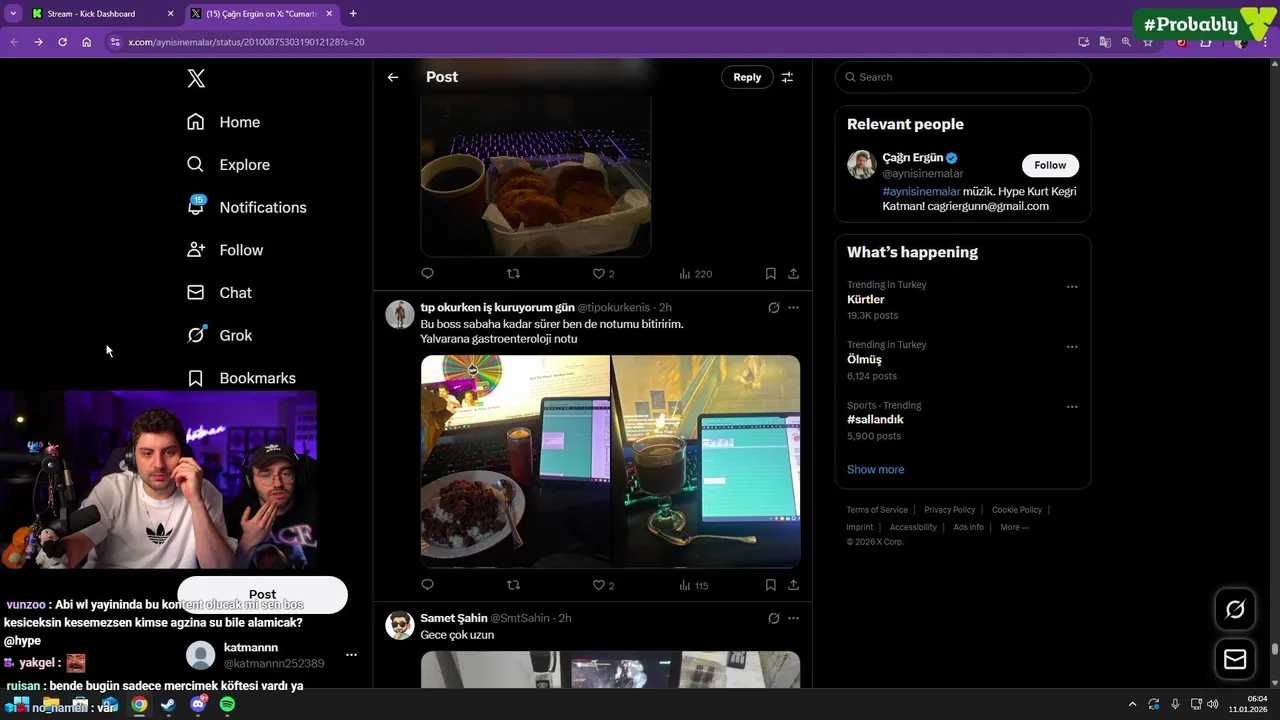1280x720 pixels.
Task: Follow Çağrı Ergün
Action: coord(1050,165)
